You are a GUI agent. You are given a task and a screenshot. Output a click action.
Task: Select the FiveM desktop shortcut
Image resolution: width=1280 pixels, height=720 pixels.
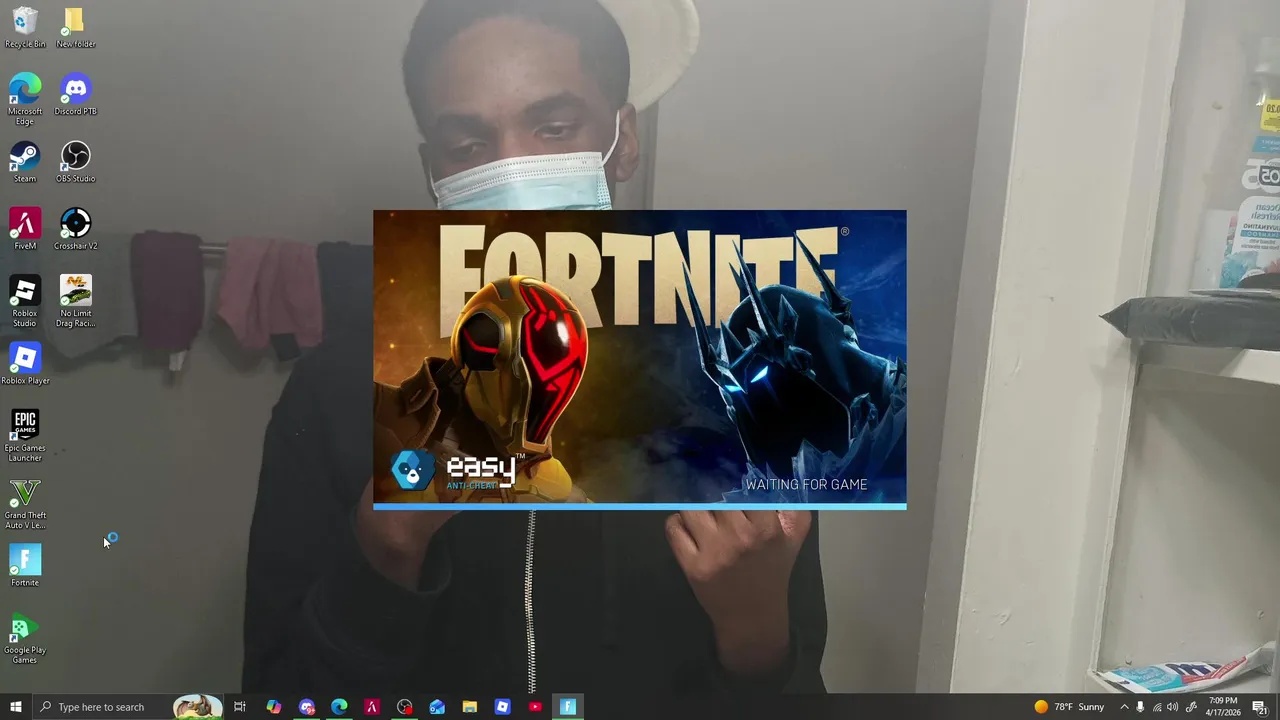tap(25, 229)
